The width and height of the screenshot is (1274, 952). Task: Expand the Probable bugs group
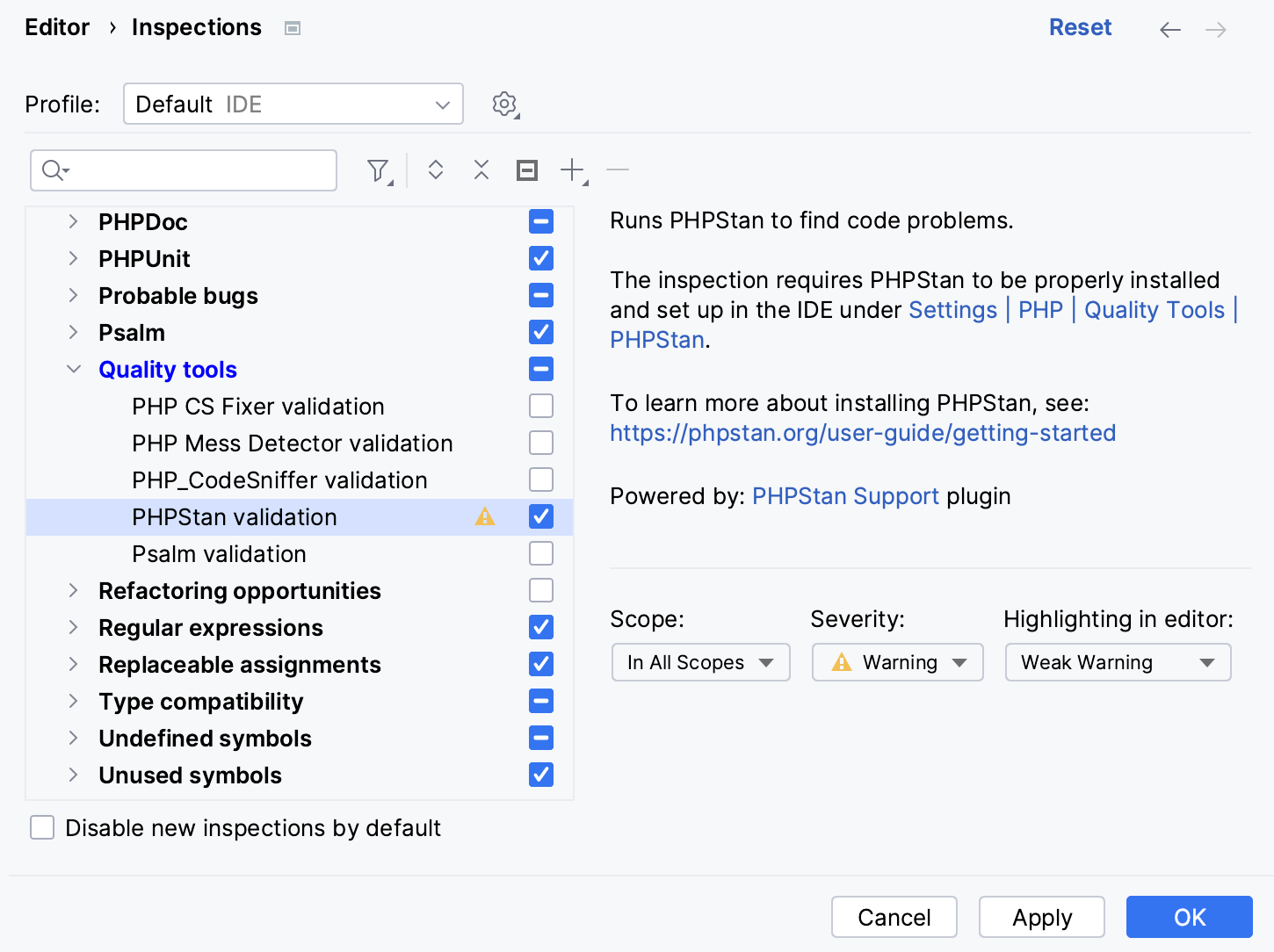click(73, 295)
